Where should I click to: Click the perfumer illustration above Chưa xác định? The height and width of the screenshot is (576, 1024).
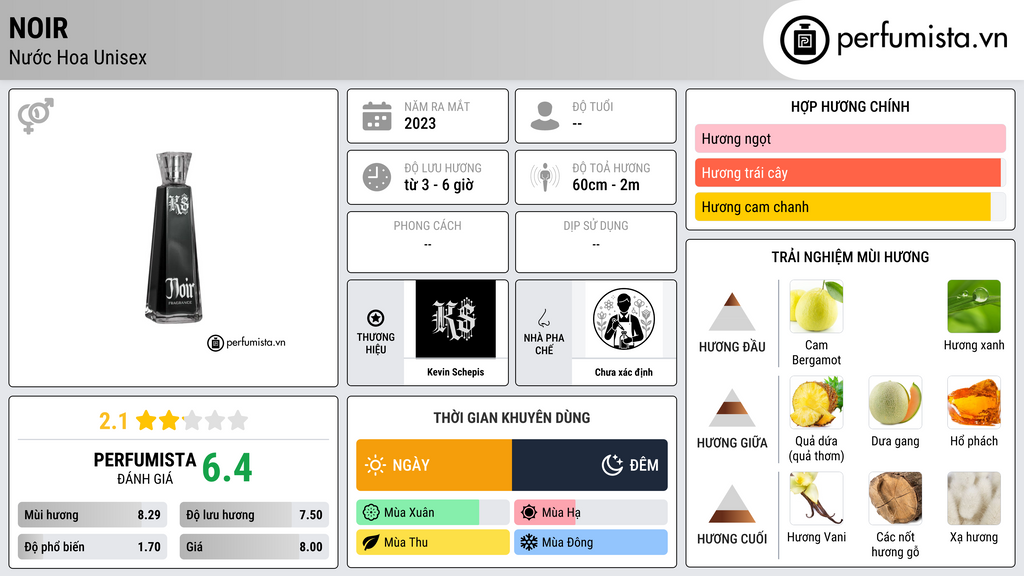tap(624, 319)
